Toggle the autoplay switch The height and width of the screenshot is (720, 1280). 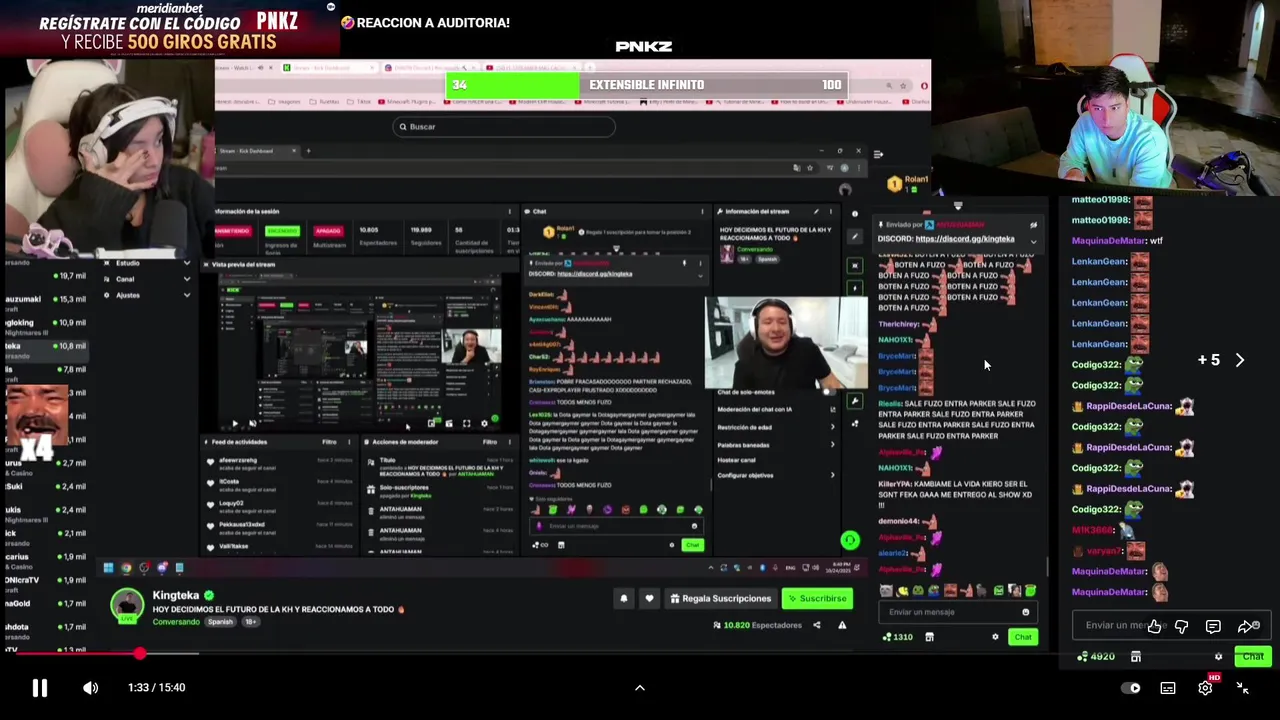[1131, 688]
